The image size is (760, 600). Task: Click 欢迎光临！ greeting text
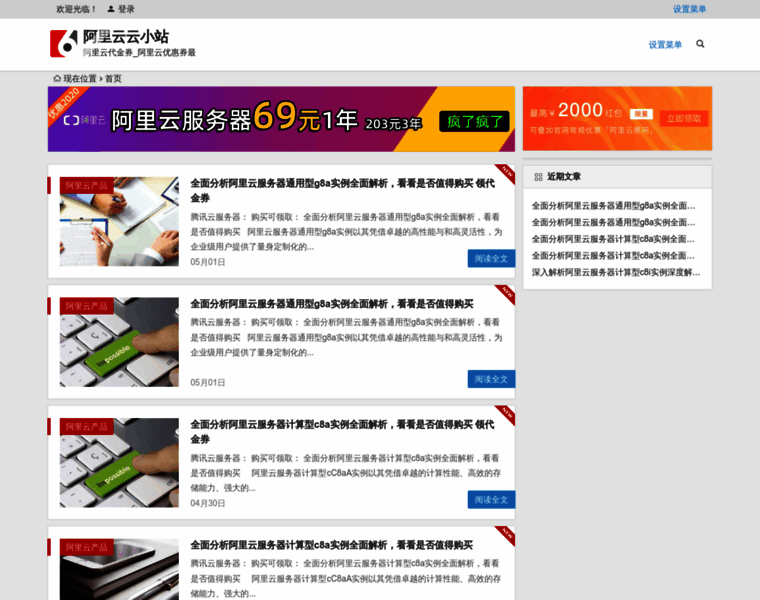tap(76, 9)
